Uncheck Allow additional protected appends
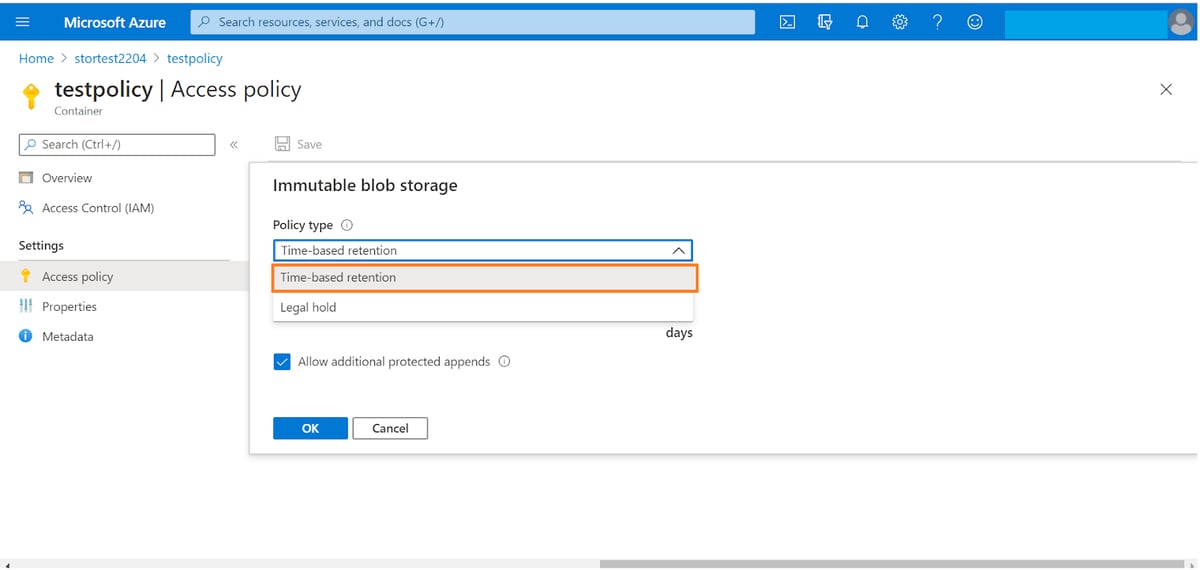The height and width of the screenshot is (570, 1200). pos(282,362)
